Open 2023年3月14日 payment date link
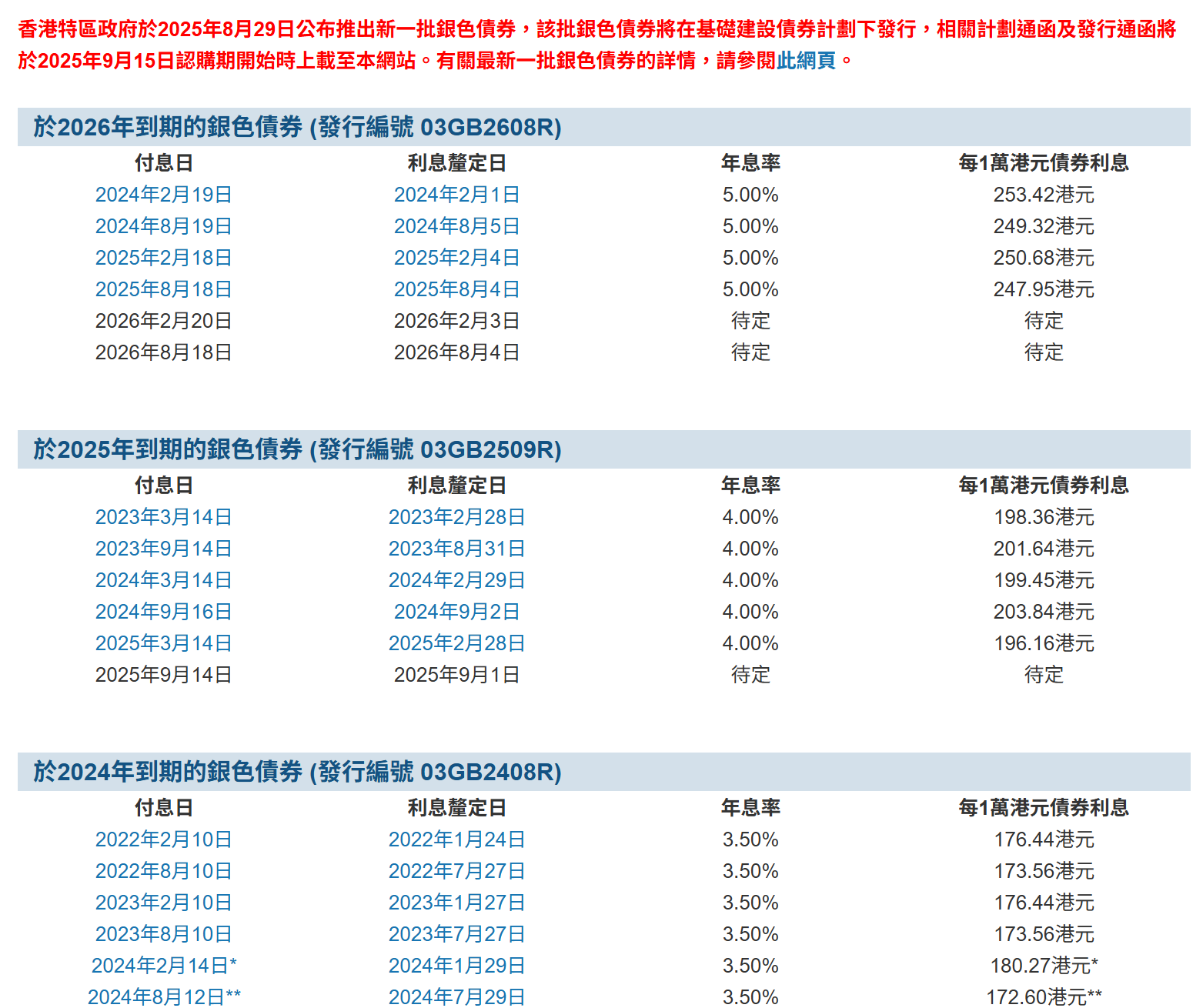1203x1008 pixels. 163,517
